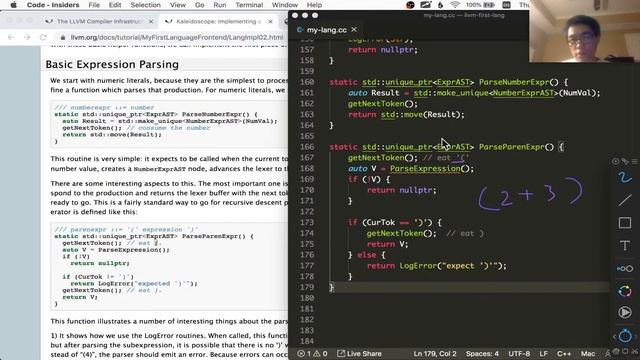Click line number 166 in editor gutter

click(307, 147)
